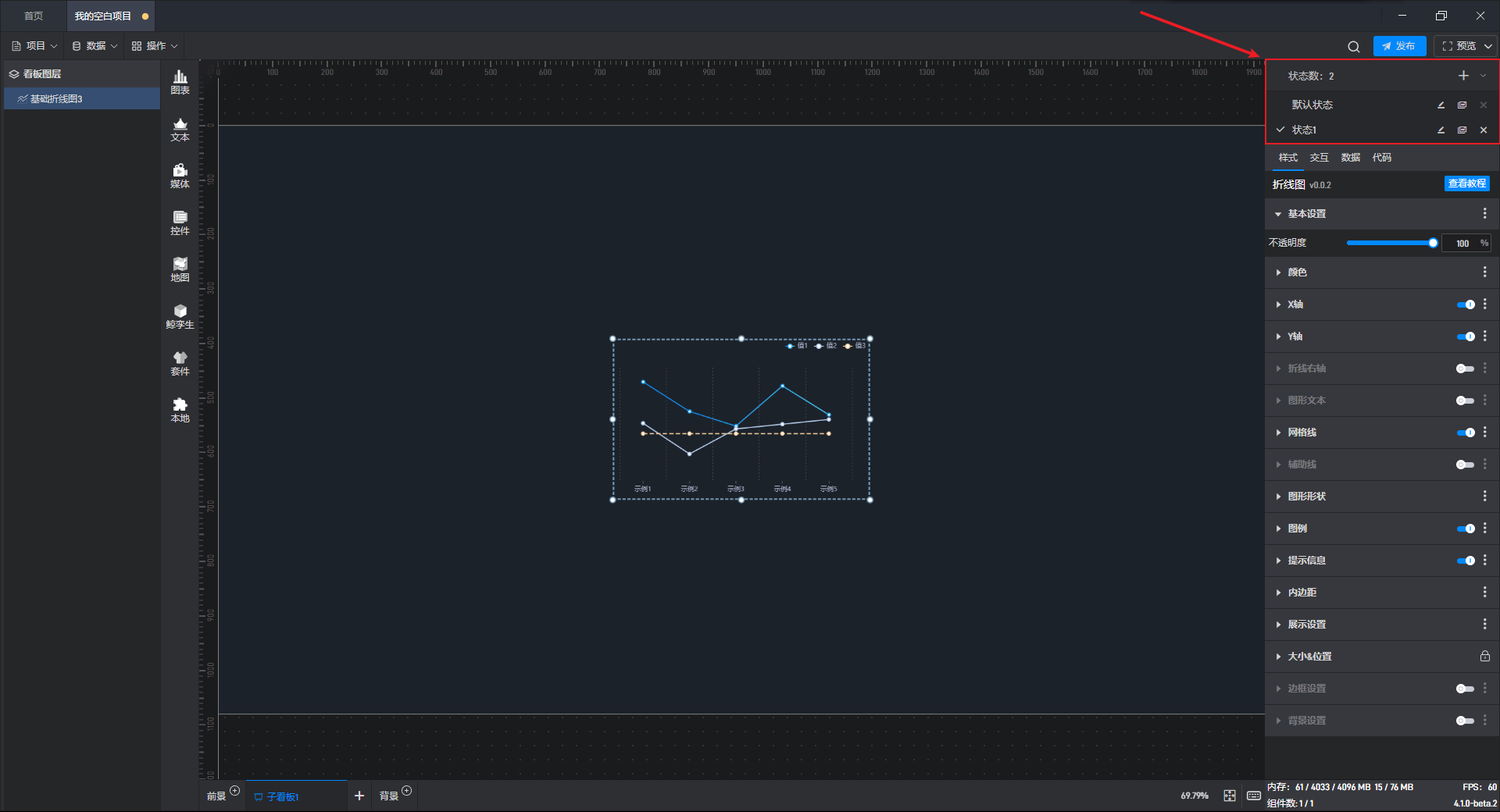Toggle the X轴 switch off
Screen dimensions: 1500x812
point(1466,304)
